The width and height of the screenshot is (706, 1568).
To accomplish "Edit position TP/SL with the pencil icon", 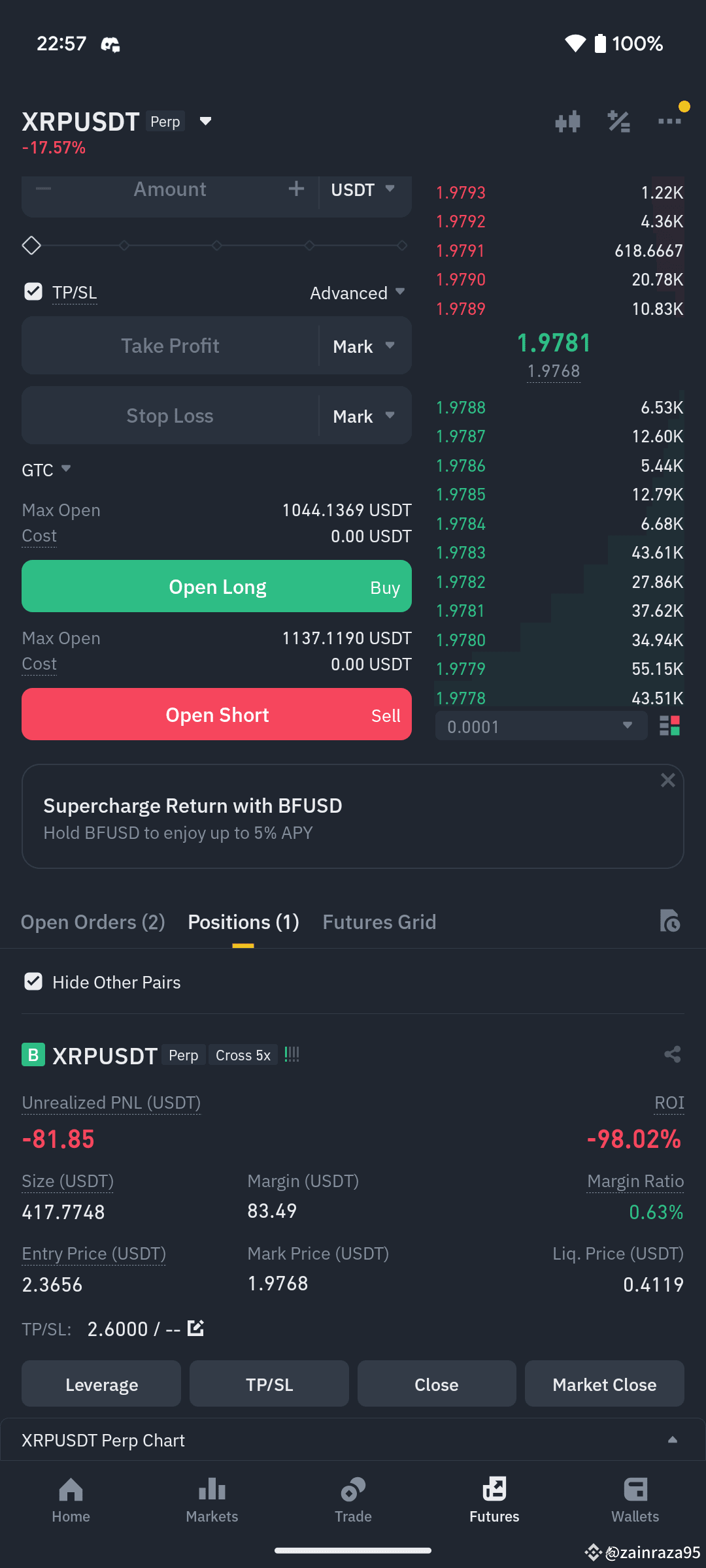I will pyautogui.click(x=195, y=1328).
